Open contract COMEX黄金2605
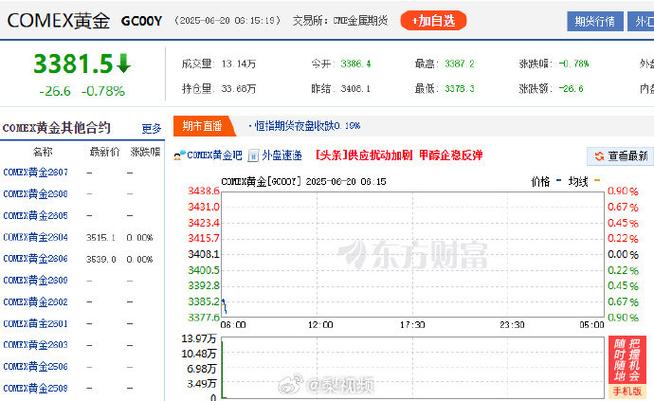The height and width of the screenshot is (401, 654). click(x=35, y=216)
